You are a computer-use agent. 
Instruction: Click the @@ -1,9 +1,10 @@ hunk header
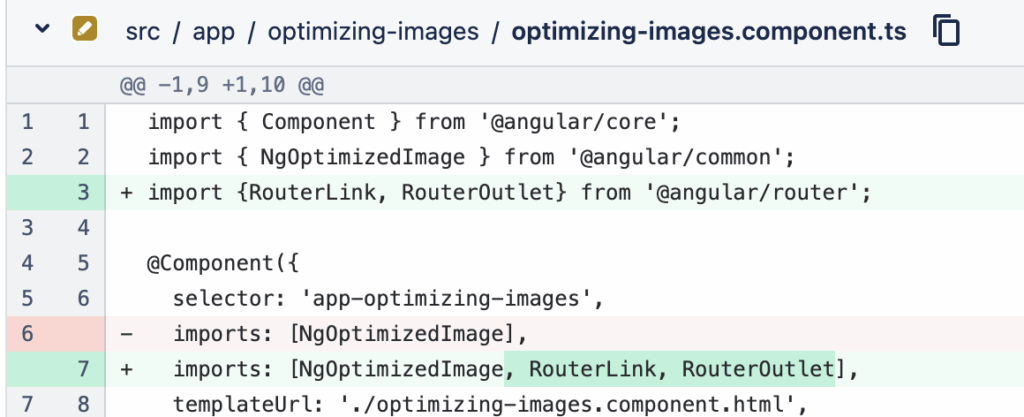(222, 85)
